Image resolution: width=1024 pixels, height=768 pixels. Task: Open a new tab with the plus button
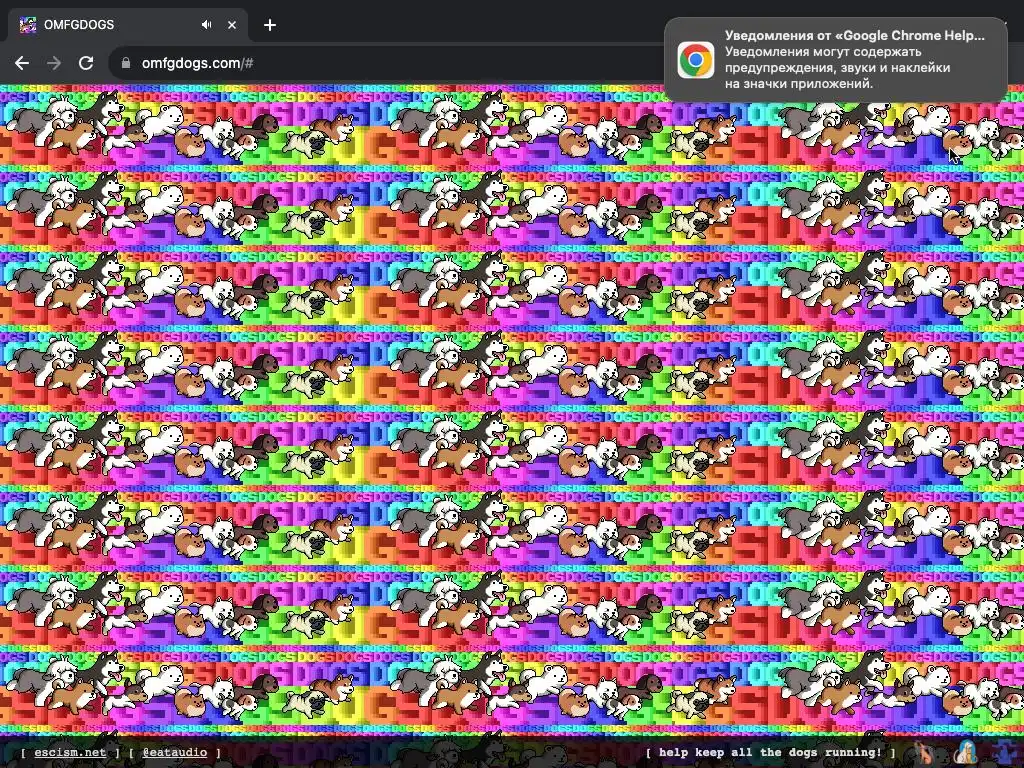pos(270,25)
